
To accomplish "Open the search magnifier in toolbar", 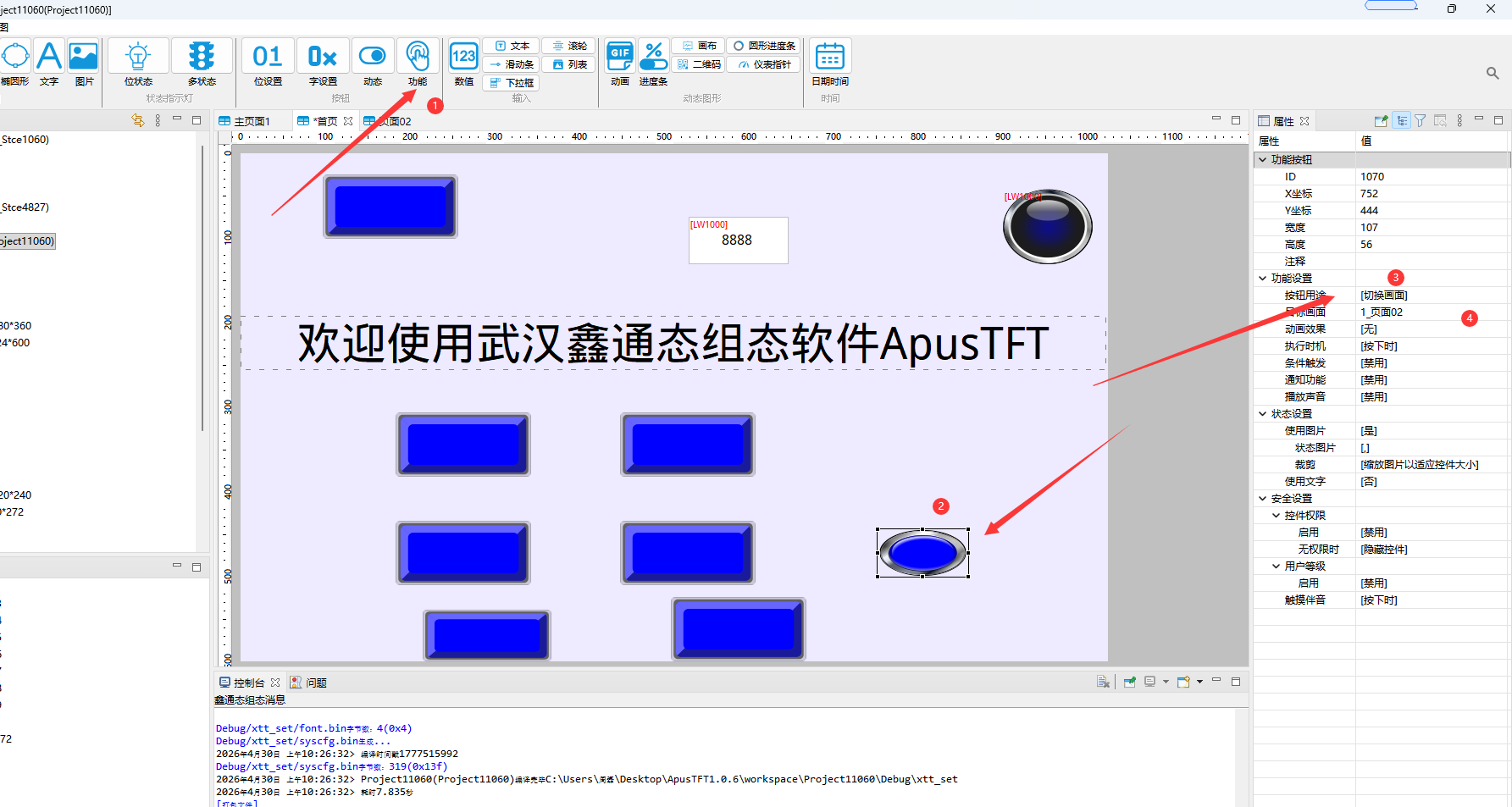I will point(1493,74).
